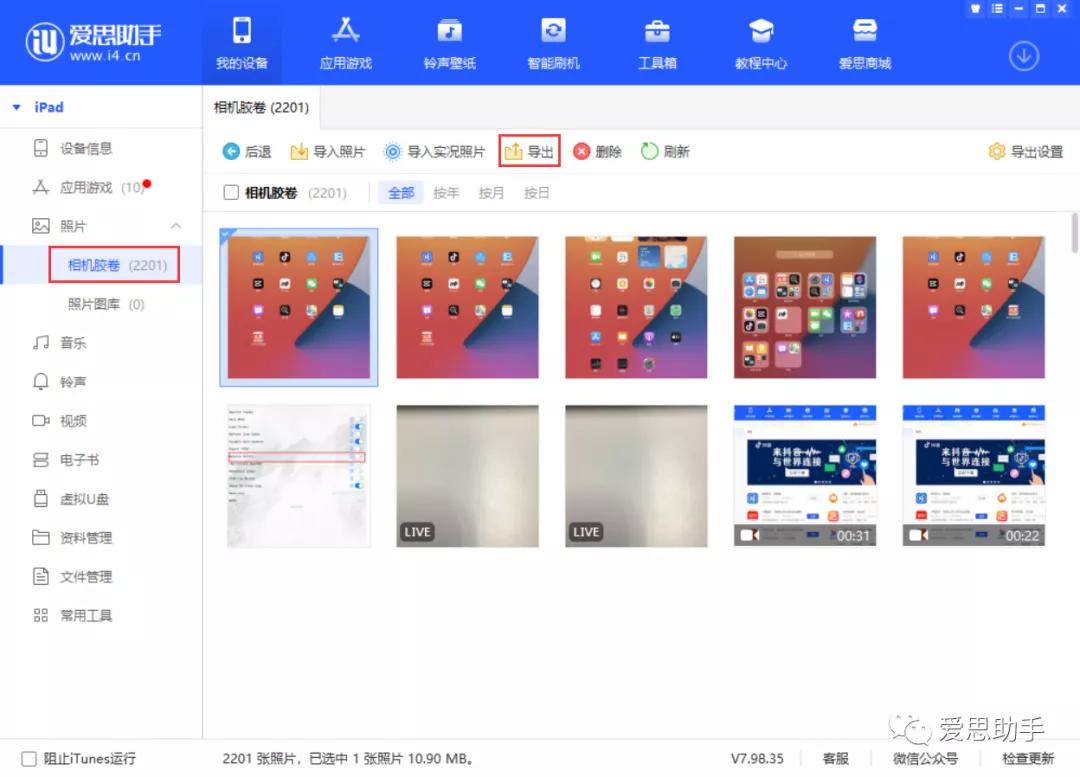Open 教程中心 tutorial center
Image resolution: width=1080 pixels, height=777 pixels.
pos(760,43)
